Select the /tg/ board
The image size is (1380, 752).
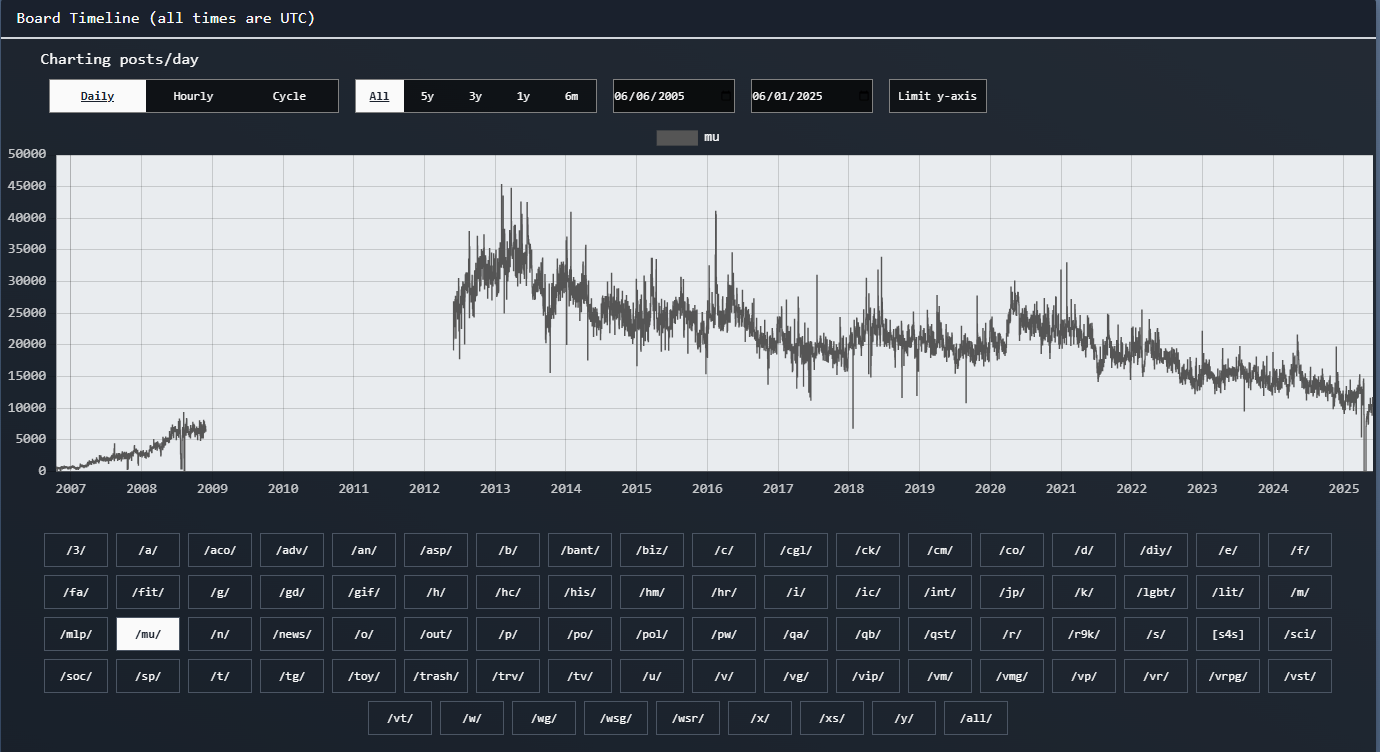pos(292,676)
